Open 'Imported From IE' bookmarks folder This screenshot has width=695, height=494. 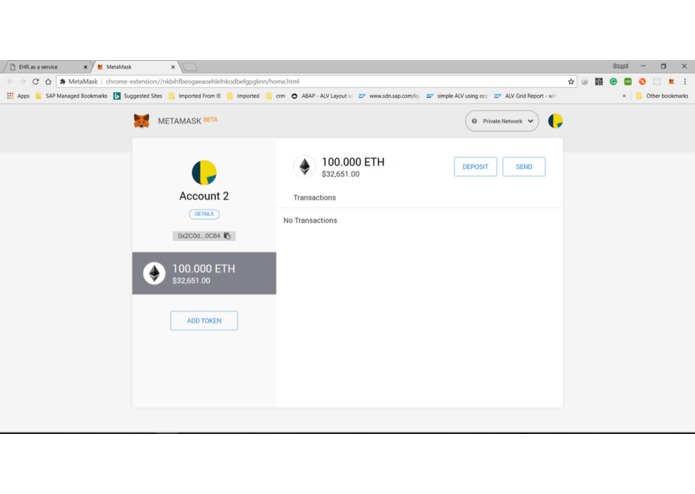[195, 96]
